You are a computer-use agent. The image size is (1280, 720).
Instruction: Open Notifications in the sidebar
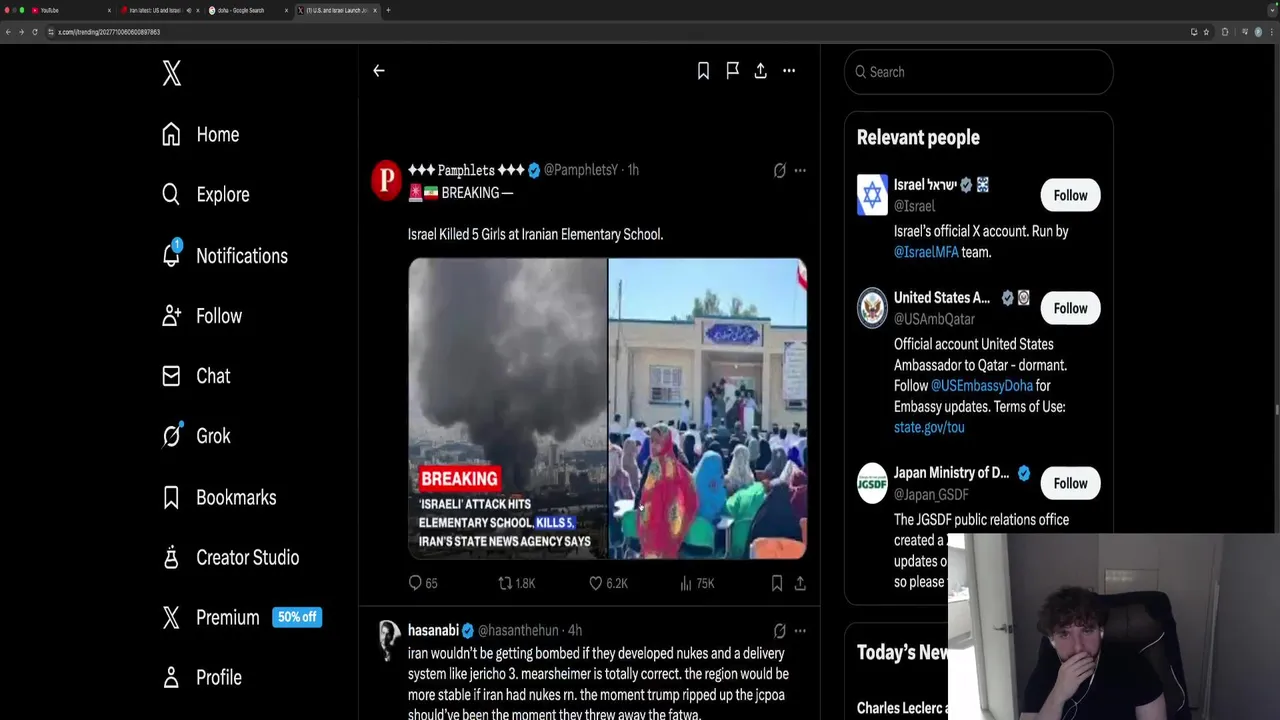[224, 256]
